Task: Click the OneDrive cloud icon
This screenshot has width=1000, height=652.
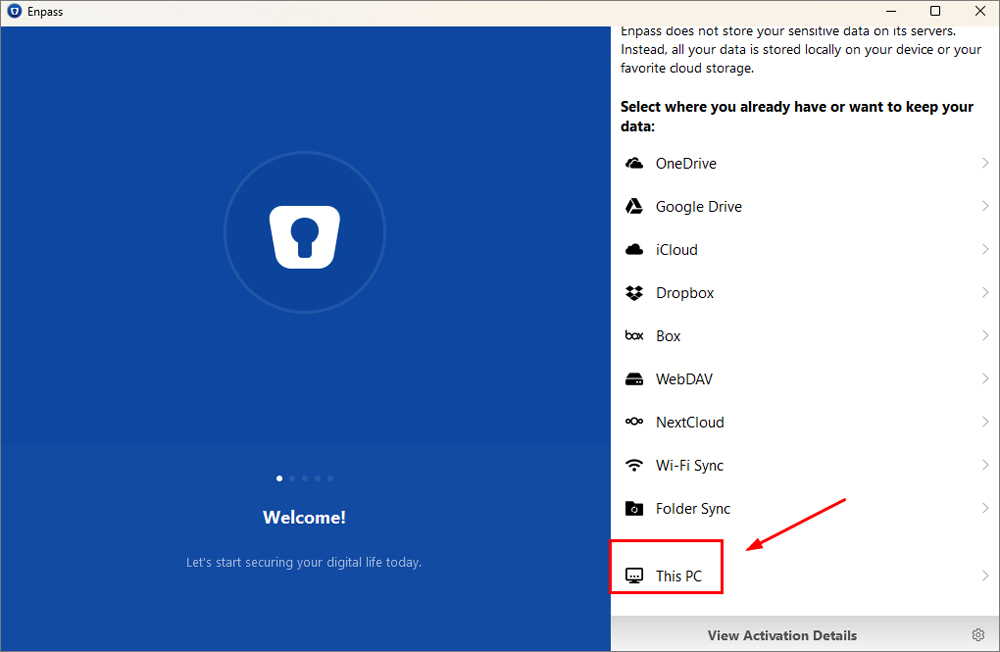Action: click(x=633, y=163)
